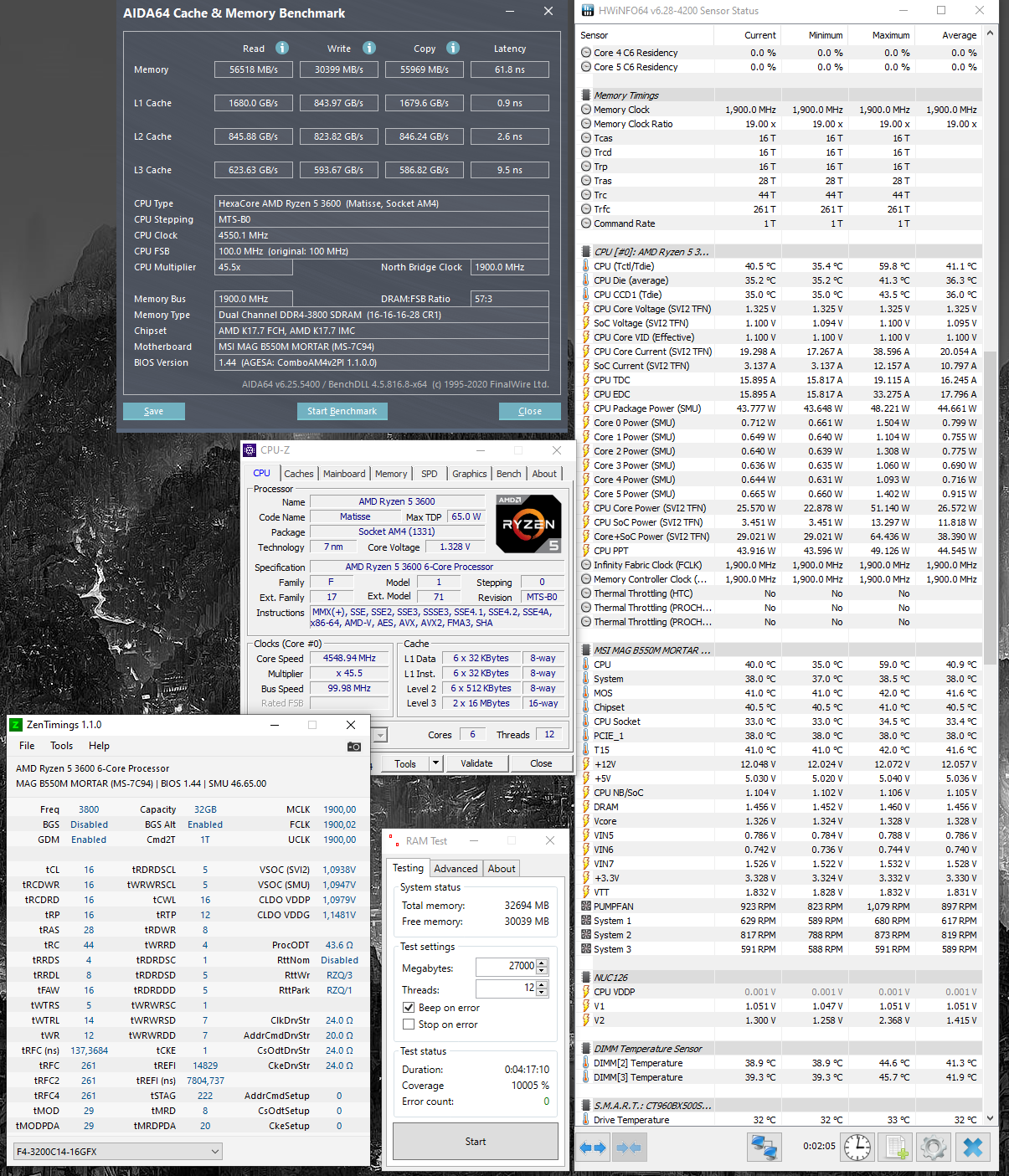The height and width of the screenshot is (1176, 1009).
Task: Open the Tools menu in ZenTimings
Action: [x=62, y=746]
